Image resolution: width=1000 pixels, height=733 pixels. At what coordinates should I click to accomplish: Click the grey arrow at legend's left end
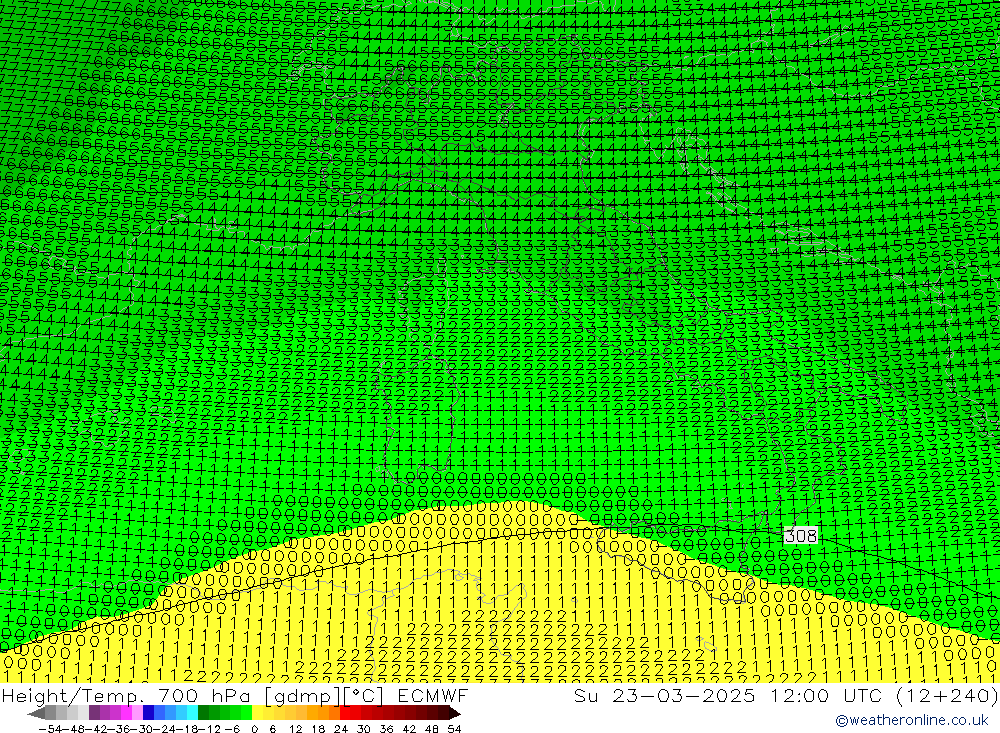point(36,713)
